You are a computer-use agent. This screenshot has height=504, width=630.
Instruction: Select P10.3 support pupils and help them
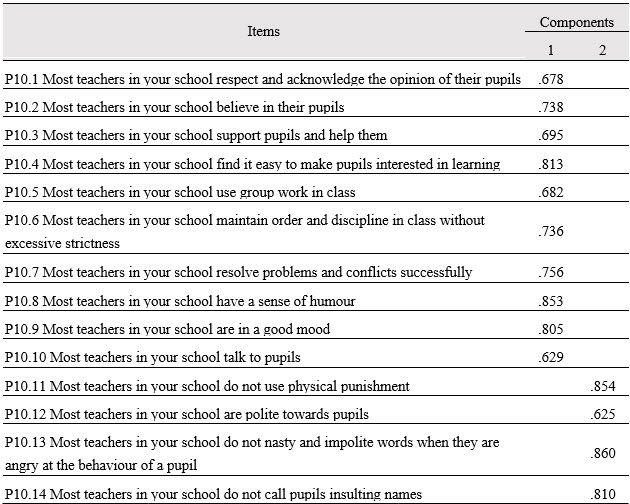196,135
